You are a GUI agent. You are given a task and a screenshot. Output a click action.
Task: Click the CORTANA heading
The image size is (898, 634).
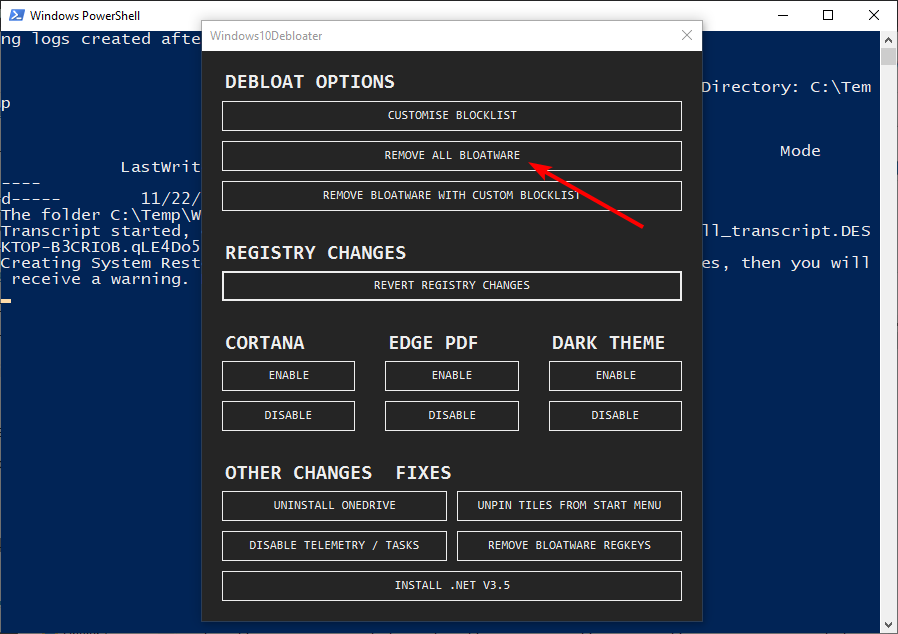tap(265, 342)
